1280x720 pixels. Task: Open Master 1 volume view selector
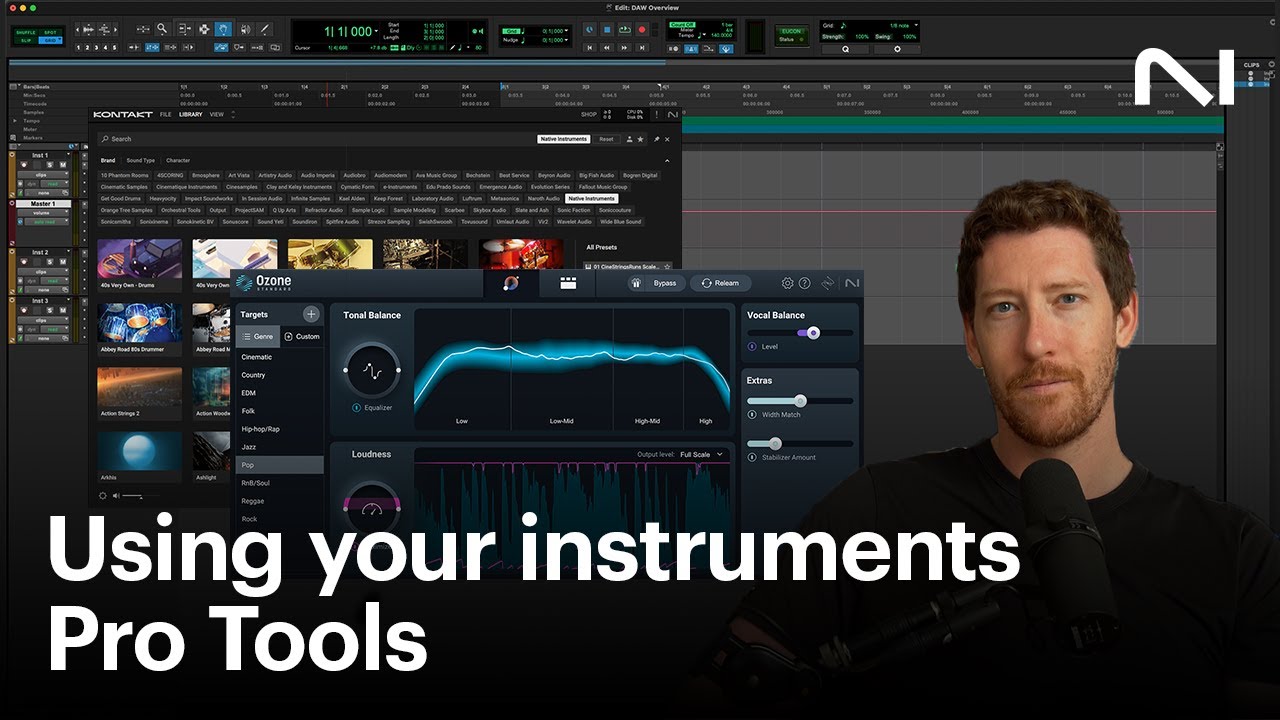coord(43,213)
